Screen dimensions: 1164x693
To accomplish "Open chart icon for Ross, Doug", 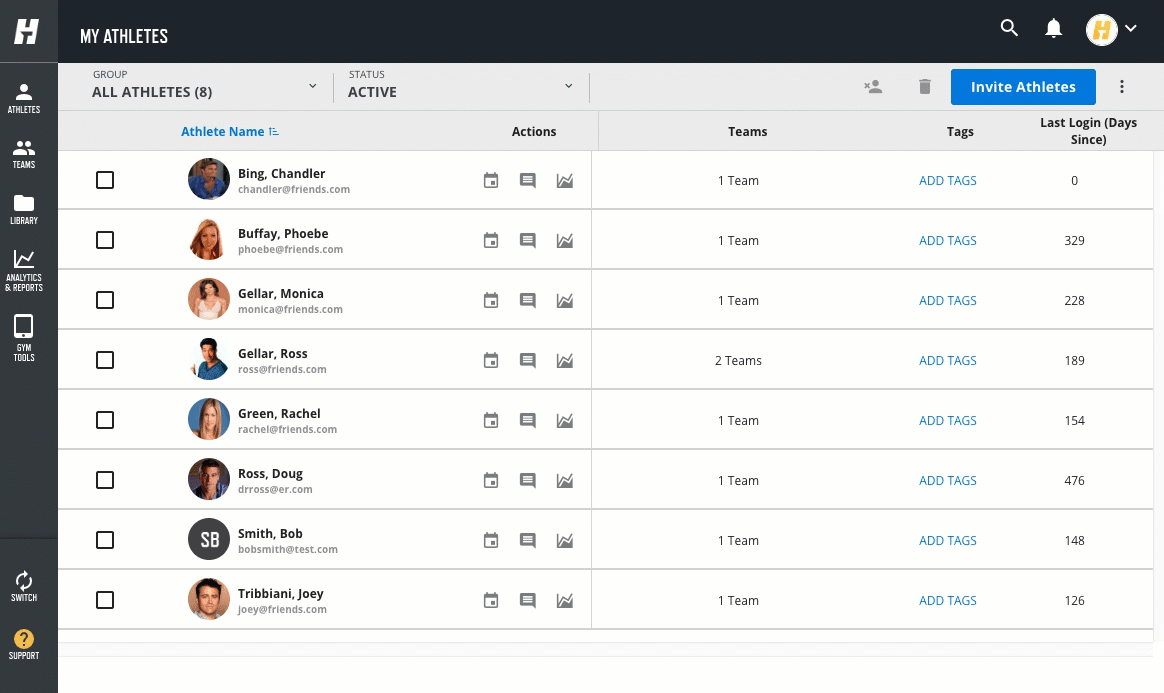I will tap(565, 481).
